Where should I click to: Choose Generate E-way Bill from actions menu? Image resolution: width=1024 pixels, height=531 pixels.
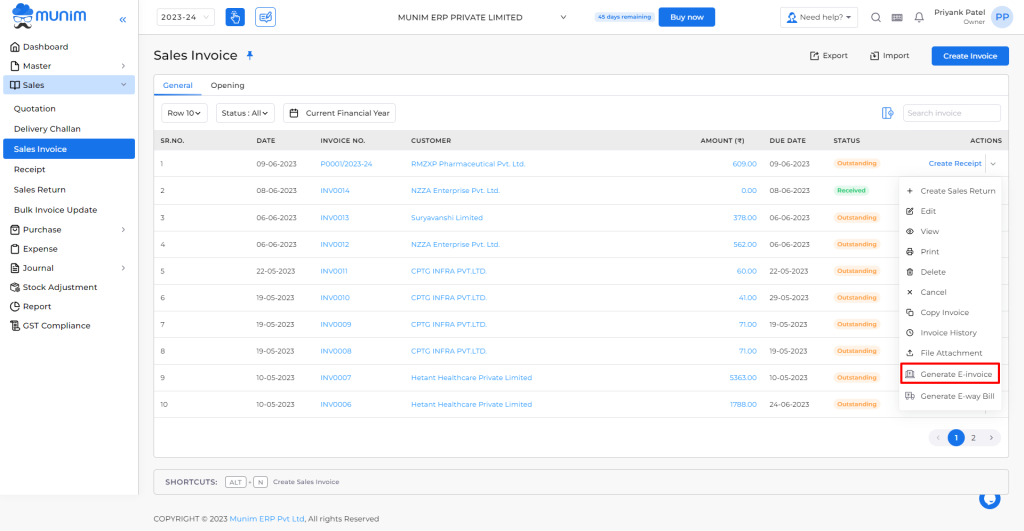(950, 396)
